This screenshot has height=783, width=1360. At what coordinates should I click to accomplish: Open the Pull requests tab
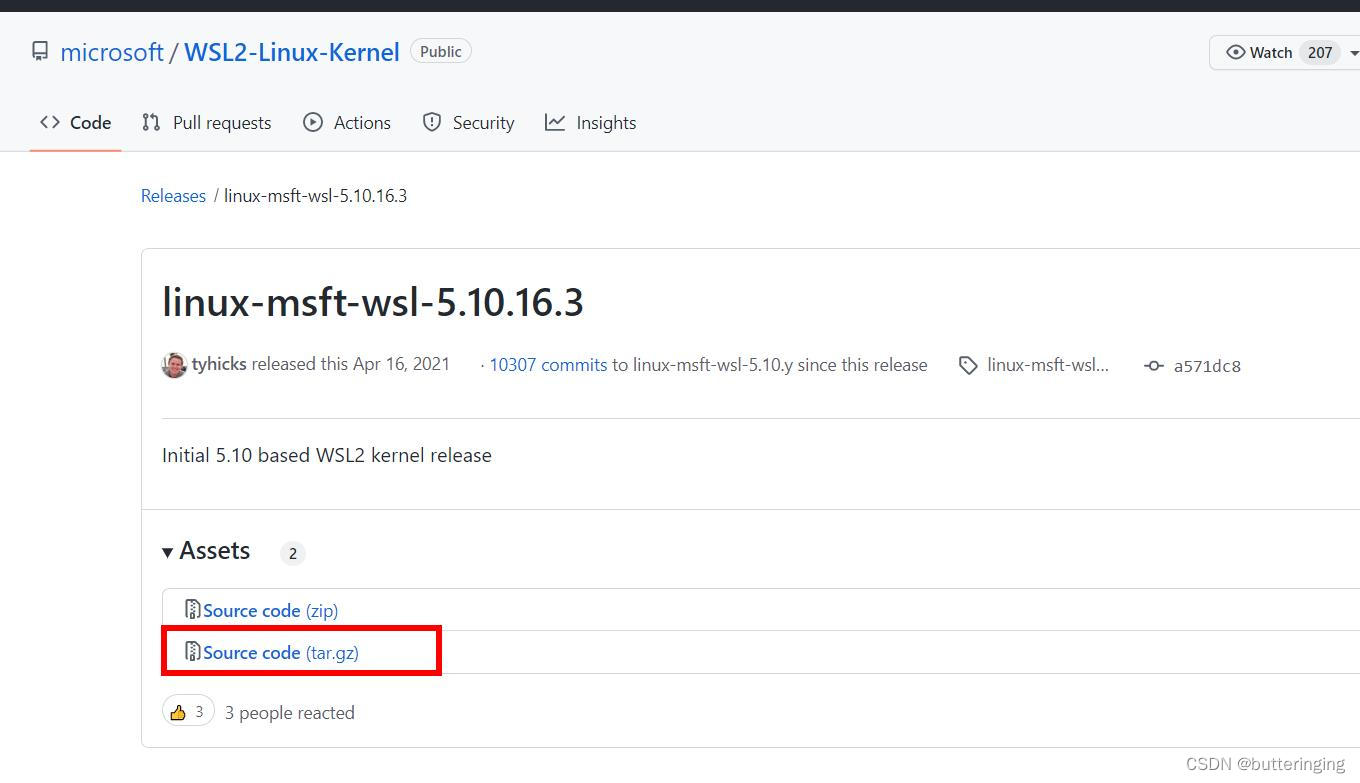[x=207, y=122]
